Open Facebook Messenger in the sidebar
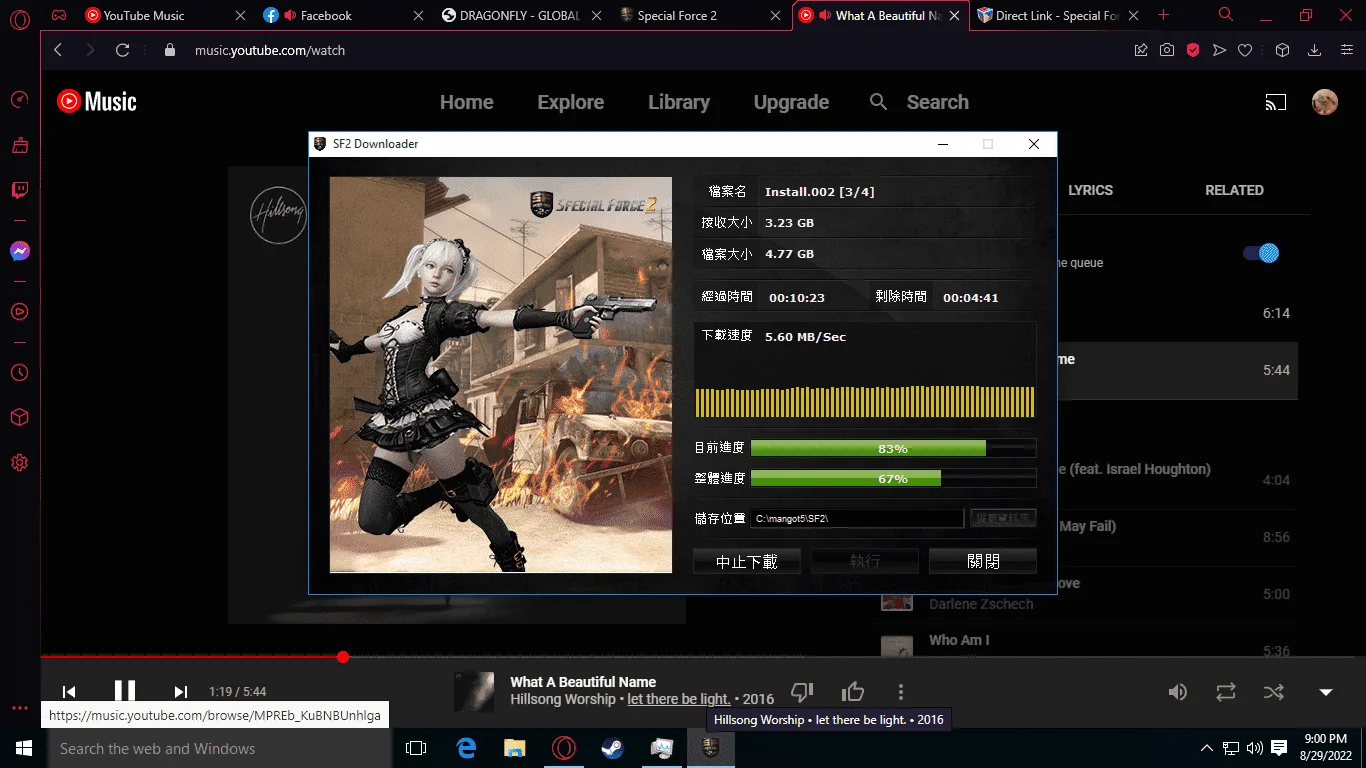The image size is (1366, 768). [x=20, y=251]
